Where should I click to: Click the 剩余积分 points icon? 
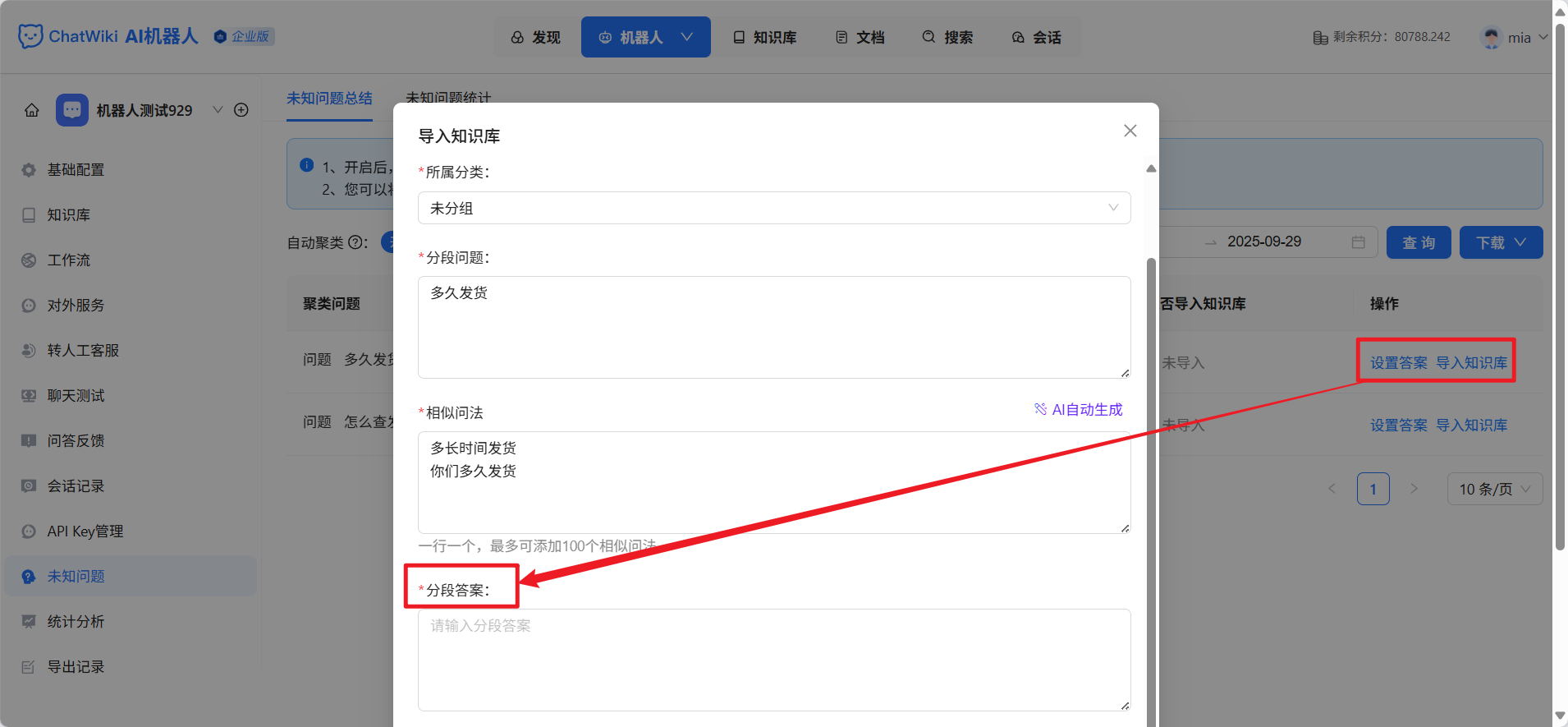pyautogui.click(x=1320, y=37)
